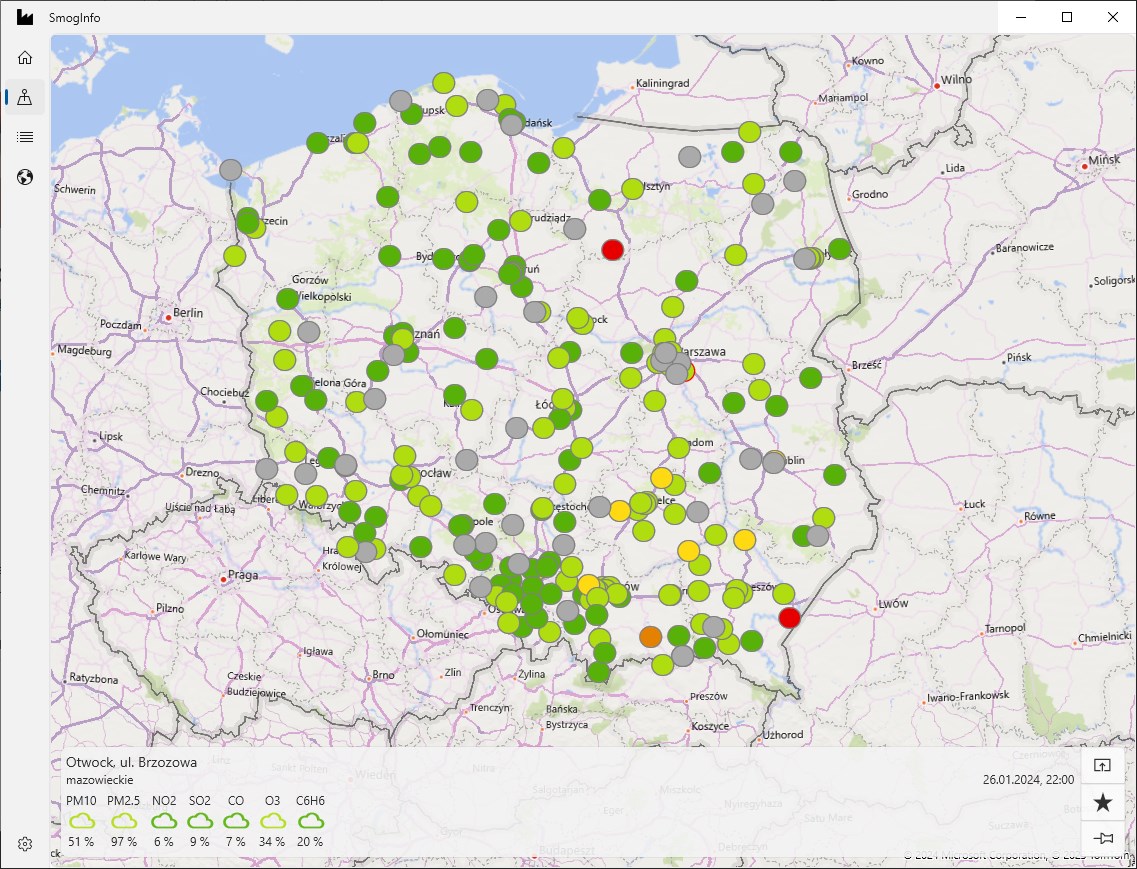Click the Praga city label on map

tap(244, 574)
